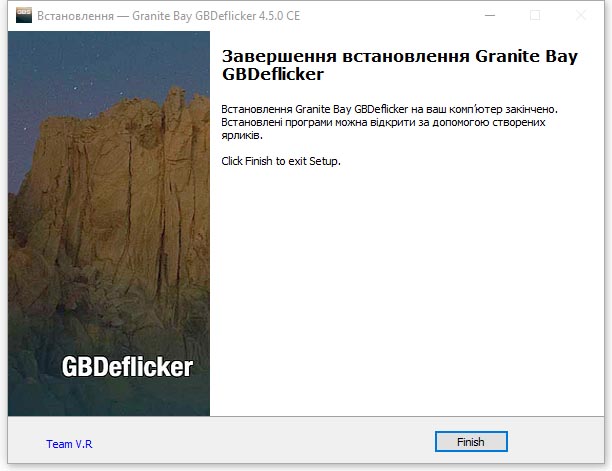Click the GBDeflicker cliff banner image
The image size is (612, 471).
(x=109, y=224)
